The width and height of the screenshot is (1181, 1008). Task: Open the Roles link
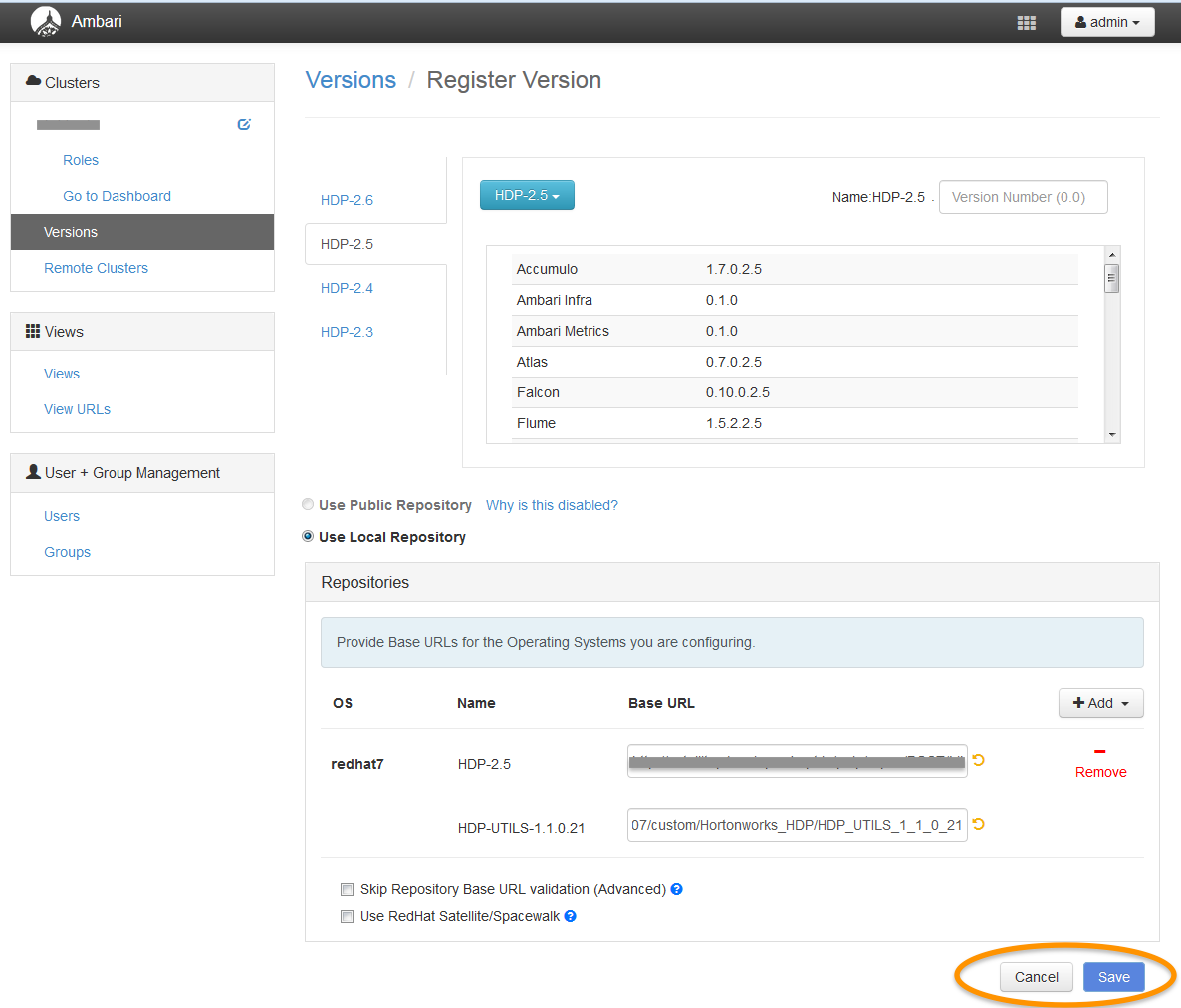pyautogui.click(x=81, y=160)
